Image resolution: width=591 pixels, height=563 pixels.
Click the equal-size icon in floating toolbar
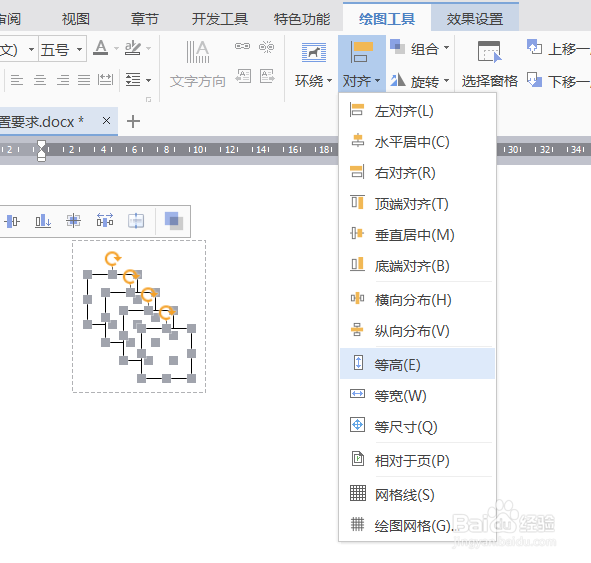point(136,221)
